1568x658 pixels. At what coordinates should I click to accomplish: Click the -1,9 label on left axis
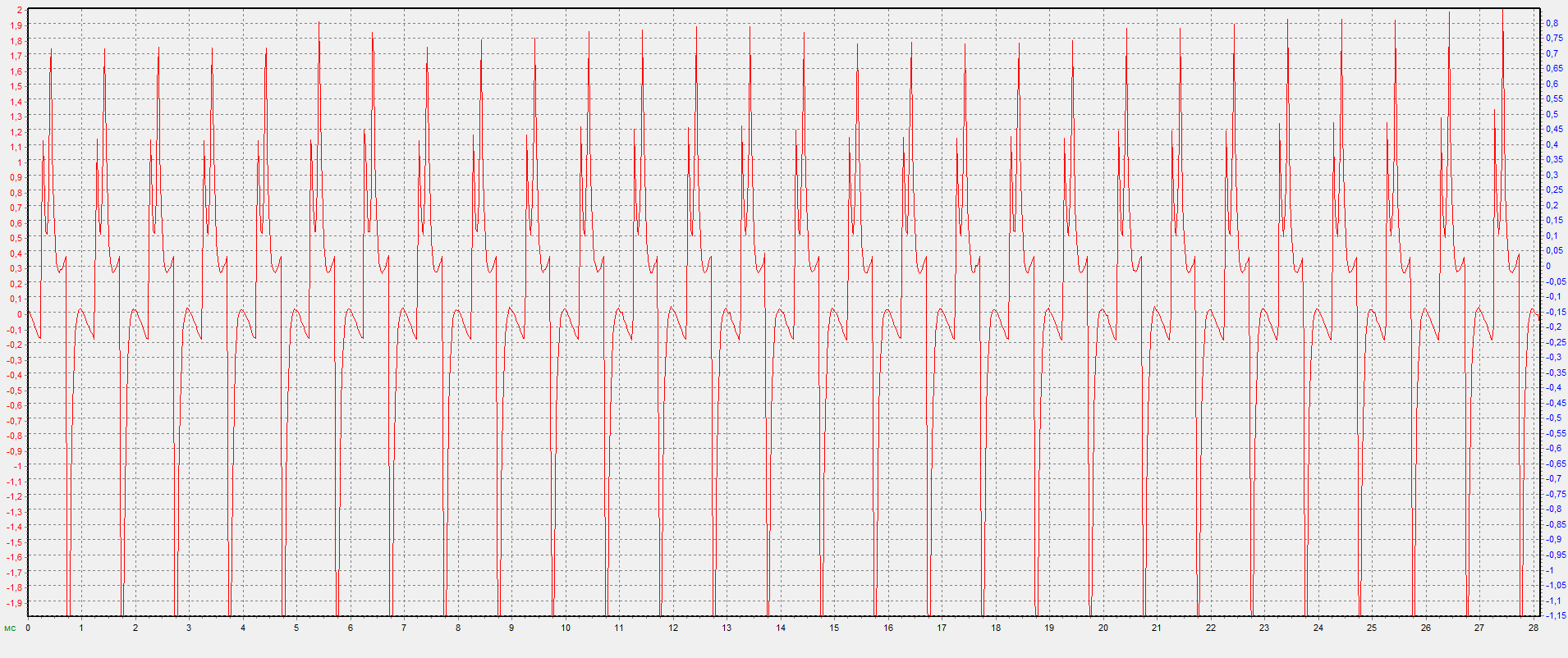pos(16,603)
